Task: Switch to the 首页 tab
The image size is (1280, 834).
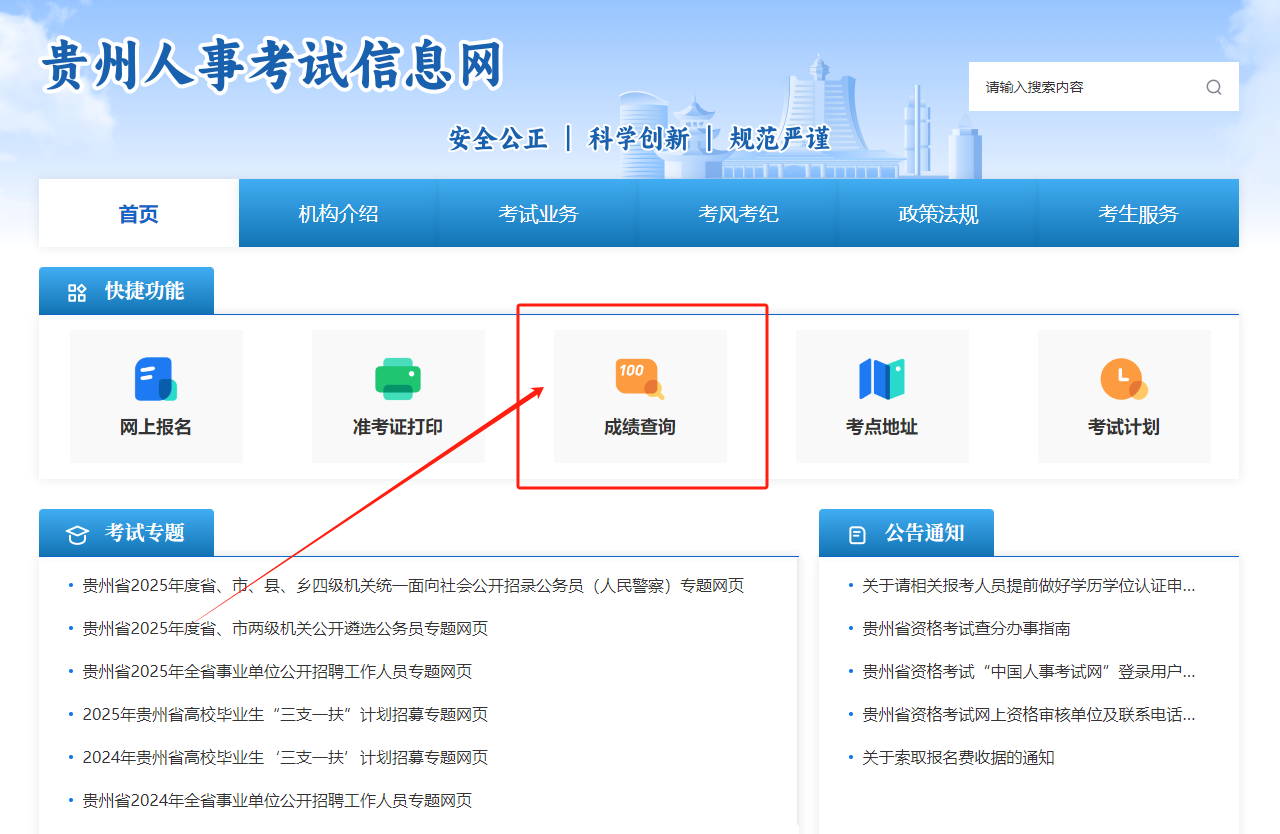Action: tap(139, 214)
